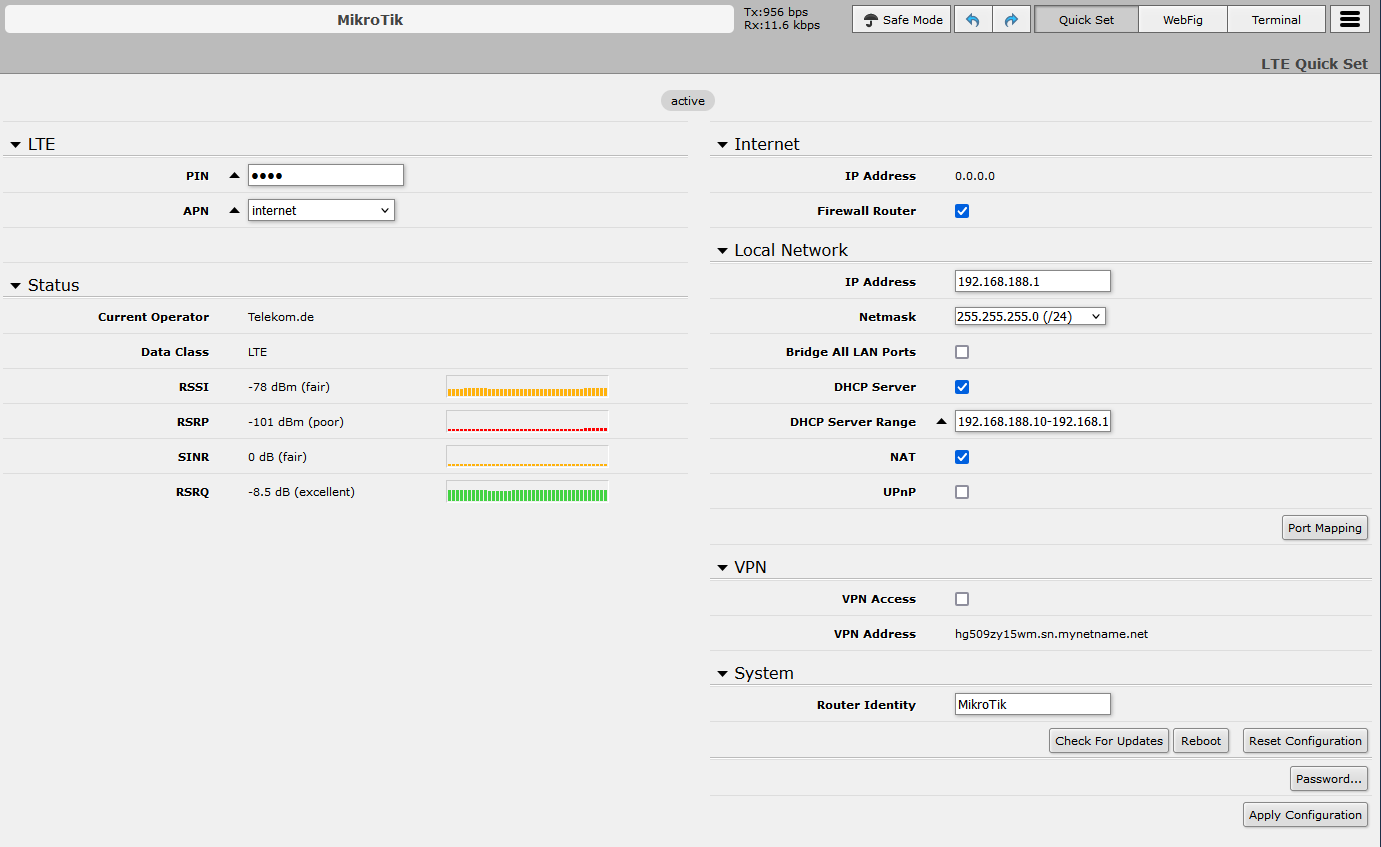1381x847 pixels.
Task: Click triangle beside DHCP Server Range
Action: click(x=941, y=422)
